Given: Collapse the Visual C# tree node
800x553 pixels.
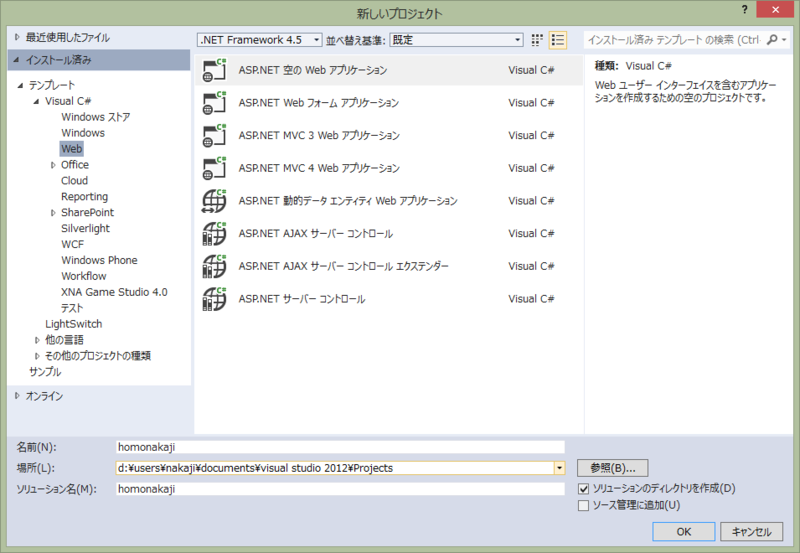Looking at the screenshot, I should [36, 101].
